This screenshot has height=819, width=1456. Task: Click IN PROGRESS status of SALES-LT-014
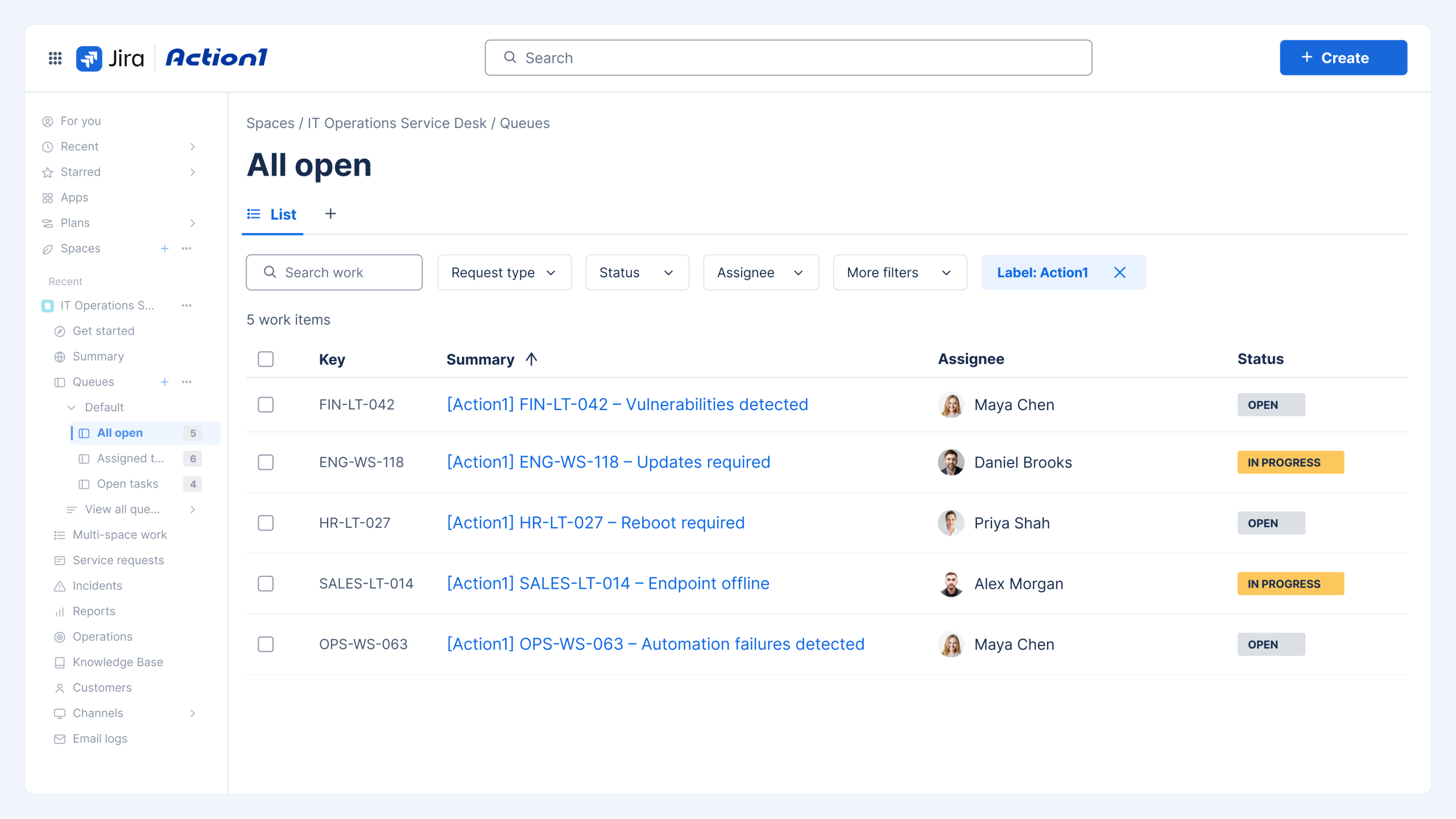[1290, 584]
